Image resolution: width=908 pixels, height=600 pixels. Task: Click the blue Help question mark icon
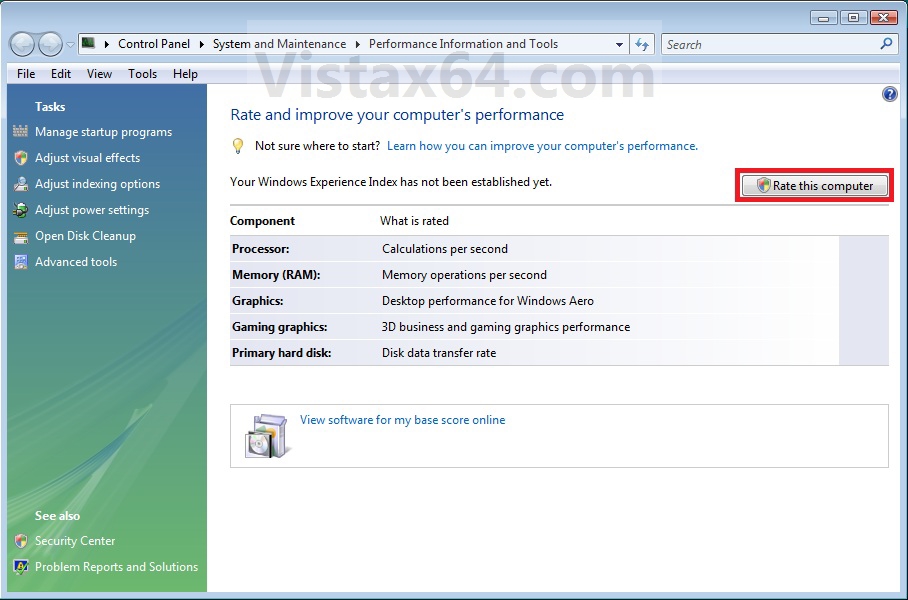[x=889, y=94]
